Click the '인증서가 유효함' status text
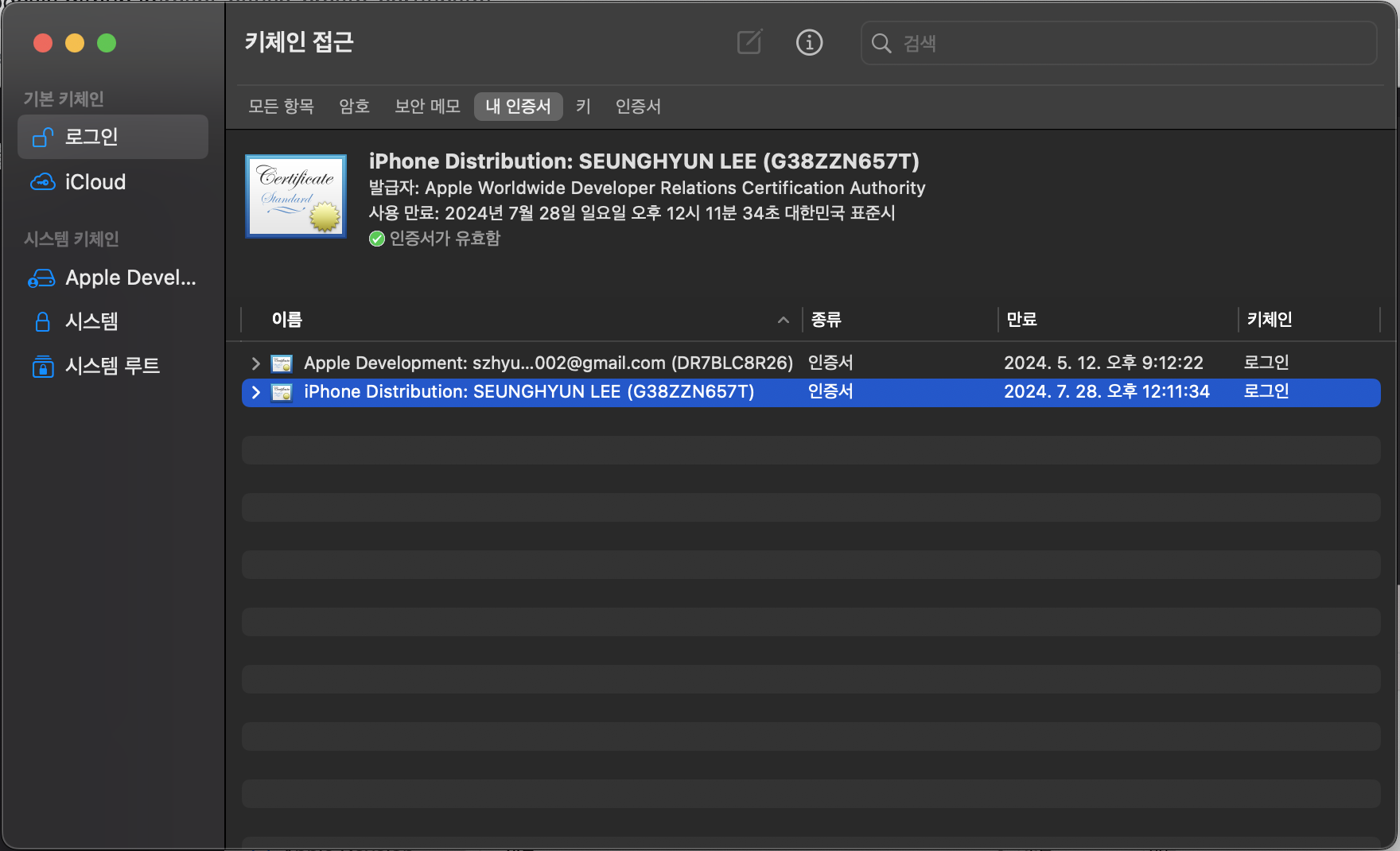Image resolution: width=1400 pixels, height=851 pixels. point(445,239)
